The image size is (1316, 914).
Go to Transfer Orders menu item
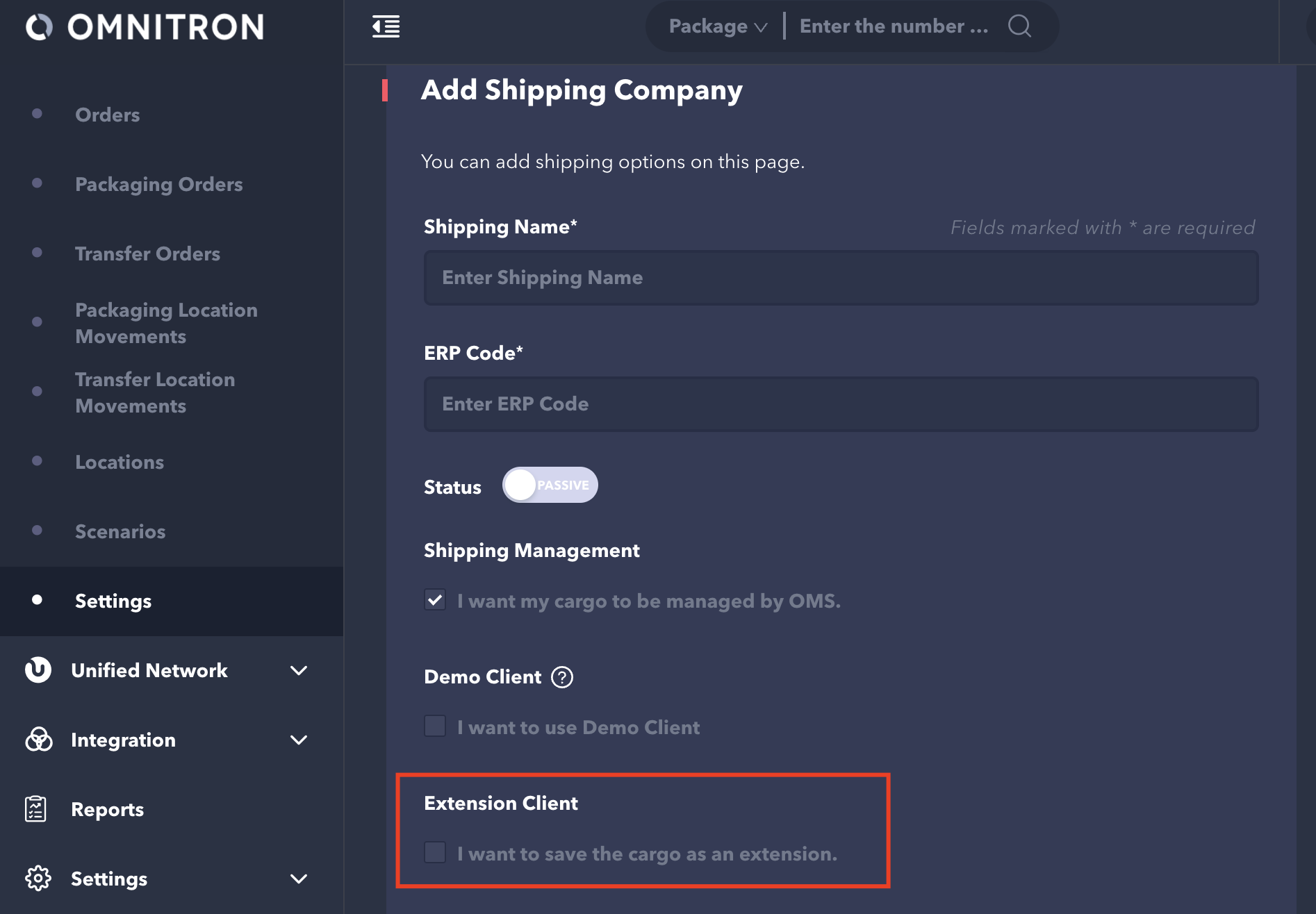(x=147, y=254)
